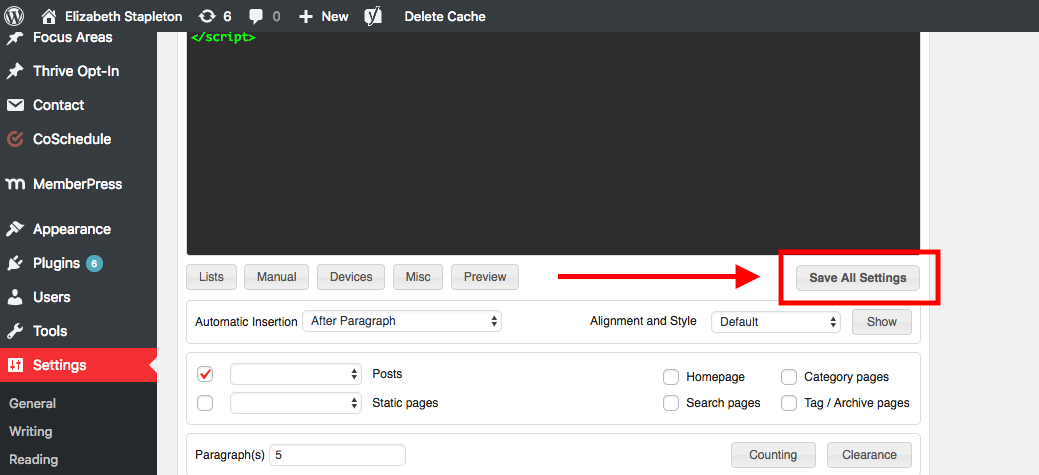Click the Counting button

773,455
